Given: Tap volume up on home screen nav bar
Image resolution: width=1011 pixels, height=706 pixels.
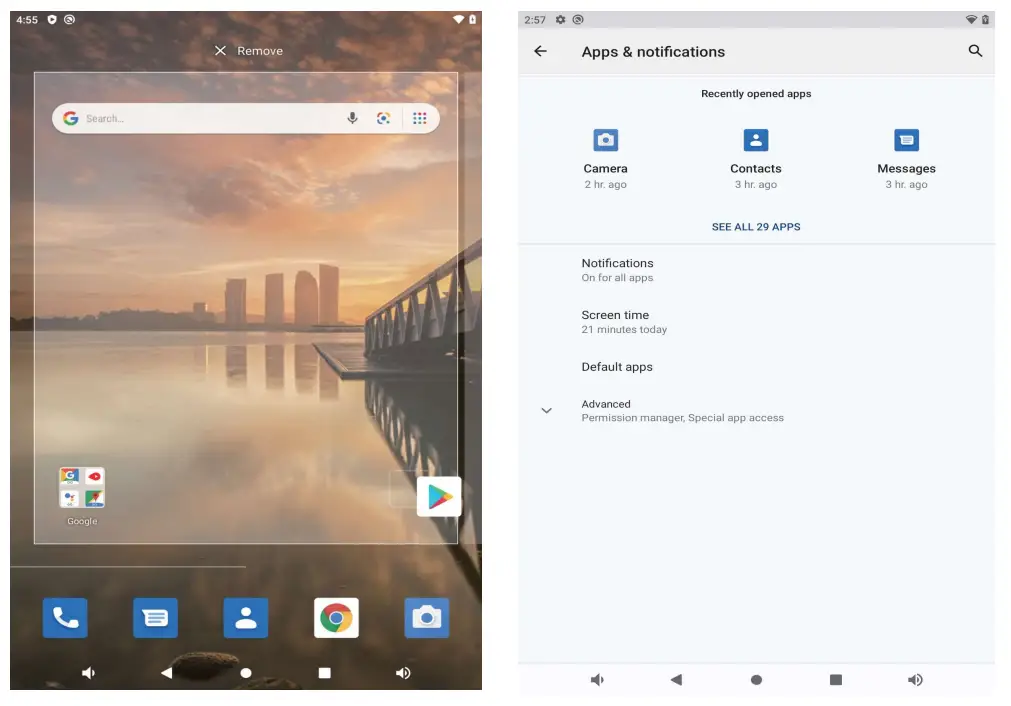Looking at the screenshot, I should [403, 673].
